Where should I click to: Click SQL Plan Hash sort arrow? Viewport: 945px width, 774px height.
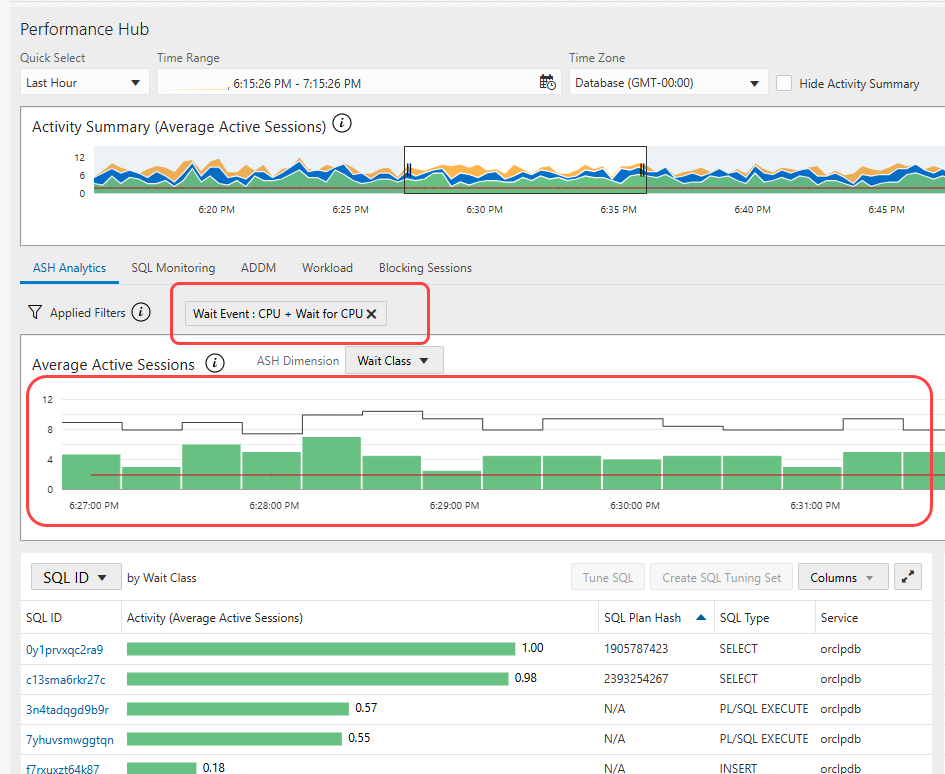coord(698,618)
